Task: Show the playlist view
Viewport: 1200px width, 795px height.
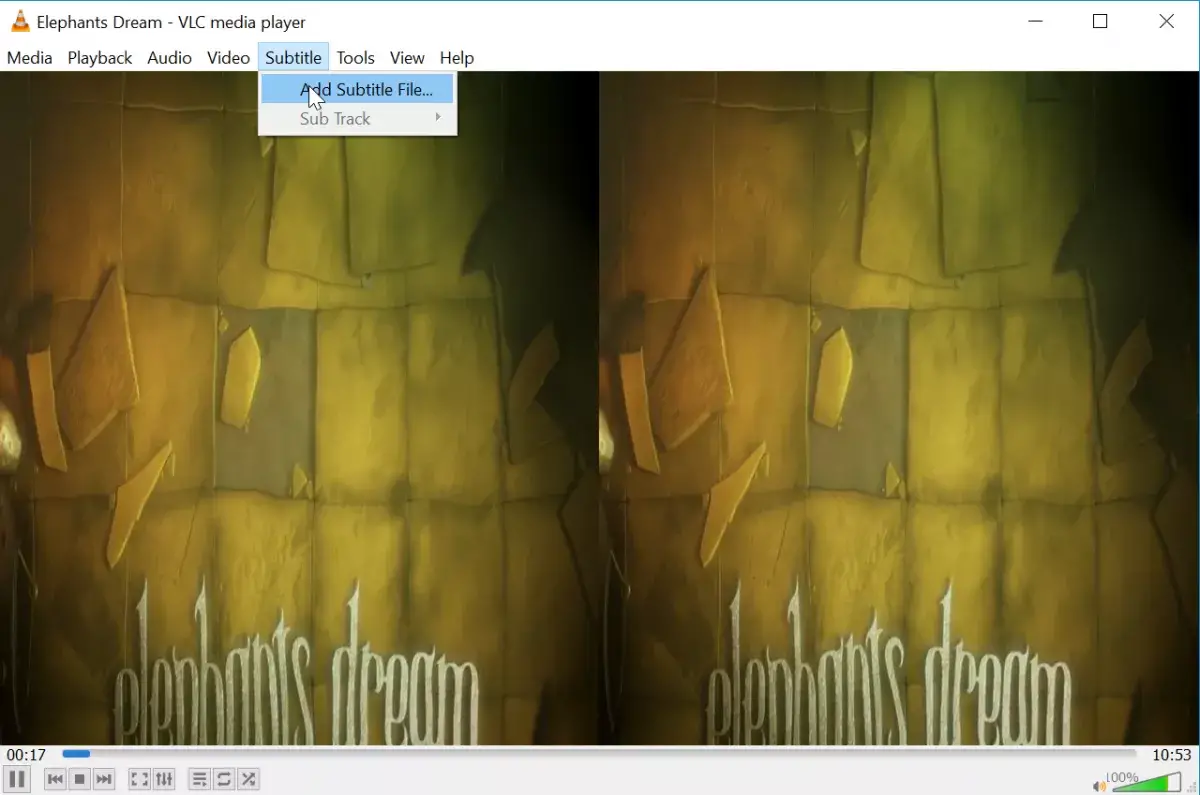Action: coord(200,779)
